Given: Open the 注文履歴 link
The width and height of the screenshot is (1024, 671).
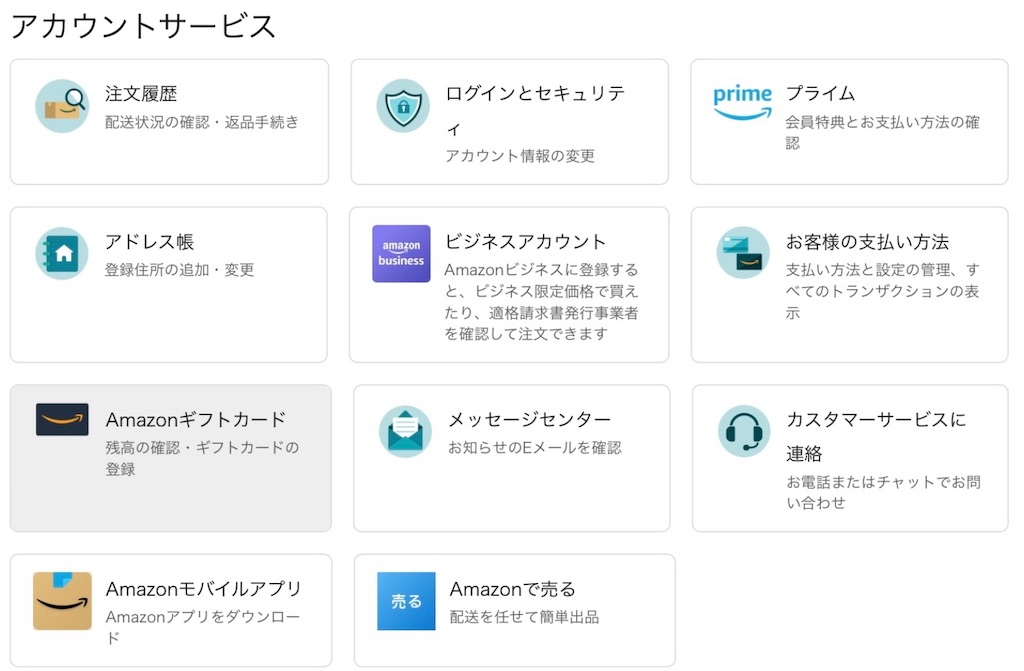Looking at the screenshot, I should coord(141,94).
